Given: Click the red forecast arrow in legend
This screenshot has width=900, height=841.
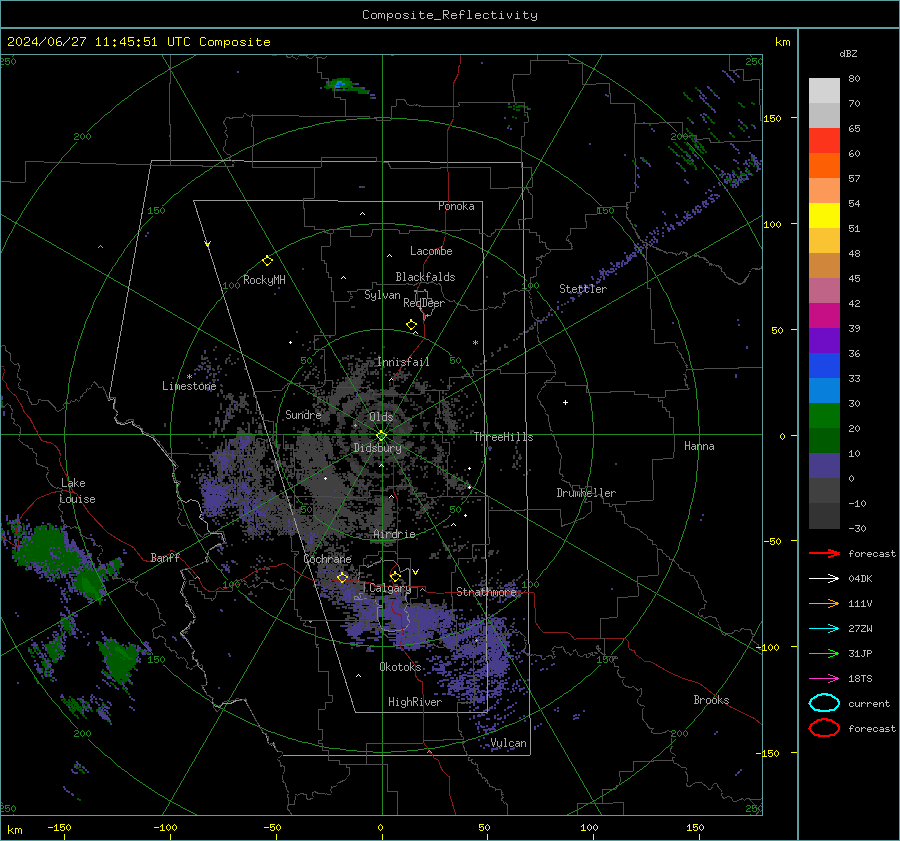Looking at the screenshot, I should pyautogui.click(x=824, y=553).
